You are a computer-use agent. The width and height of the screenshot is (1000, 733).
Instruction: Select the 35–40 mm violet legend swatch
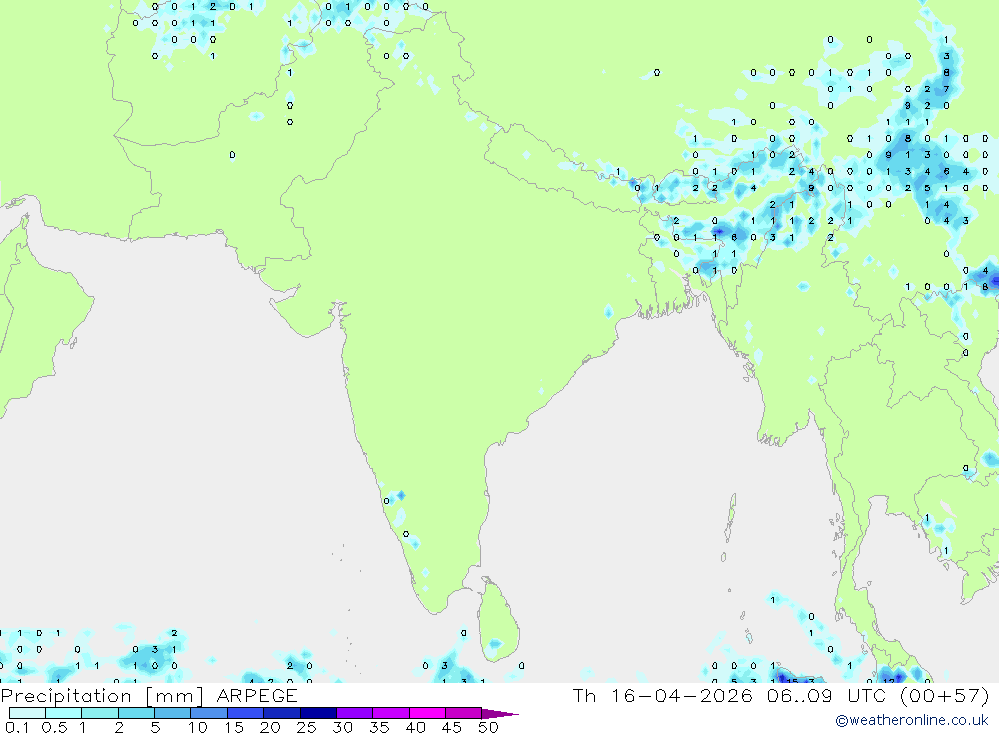[391, 713]
